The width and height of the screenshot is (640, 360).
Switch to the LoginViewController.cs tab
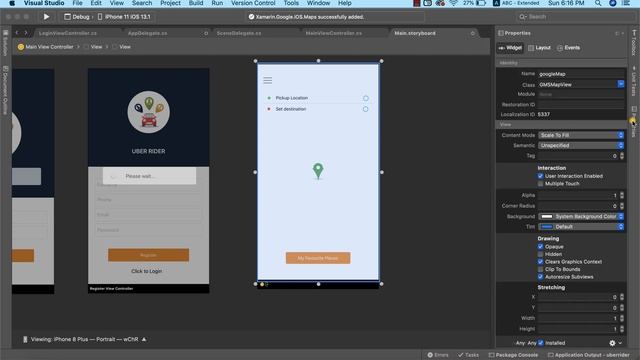[x=68, y=33]
